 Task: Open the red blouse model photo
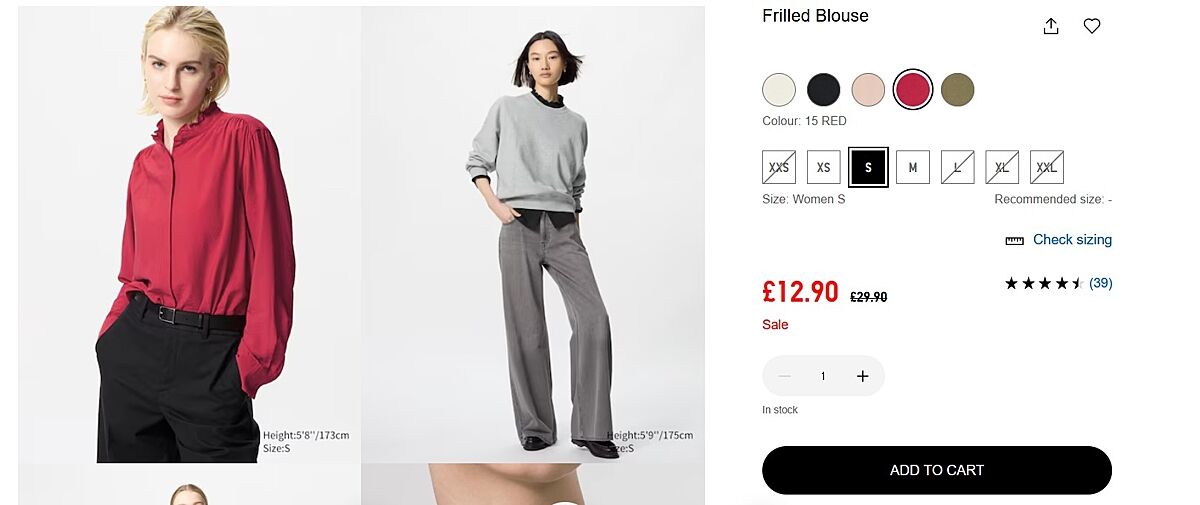click(x=190, y=235)
